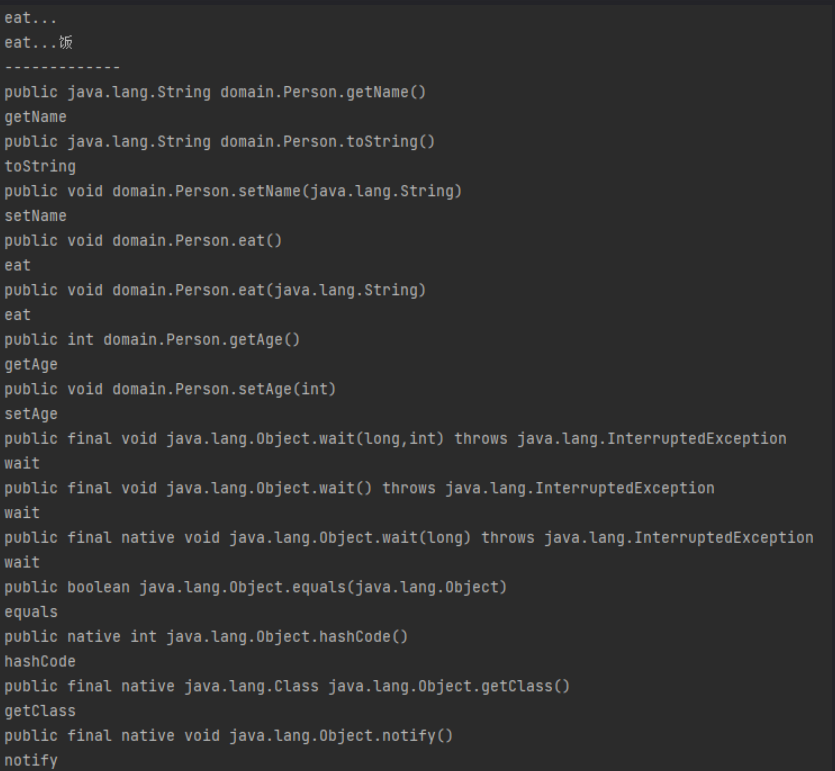The image size is (835, 771).
Task: Select the domain.Person.getAge() signature line
Action: (x=152, y=339)
